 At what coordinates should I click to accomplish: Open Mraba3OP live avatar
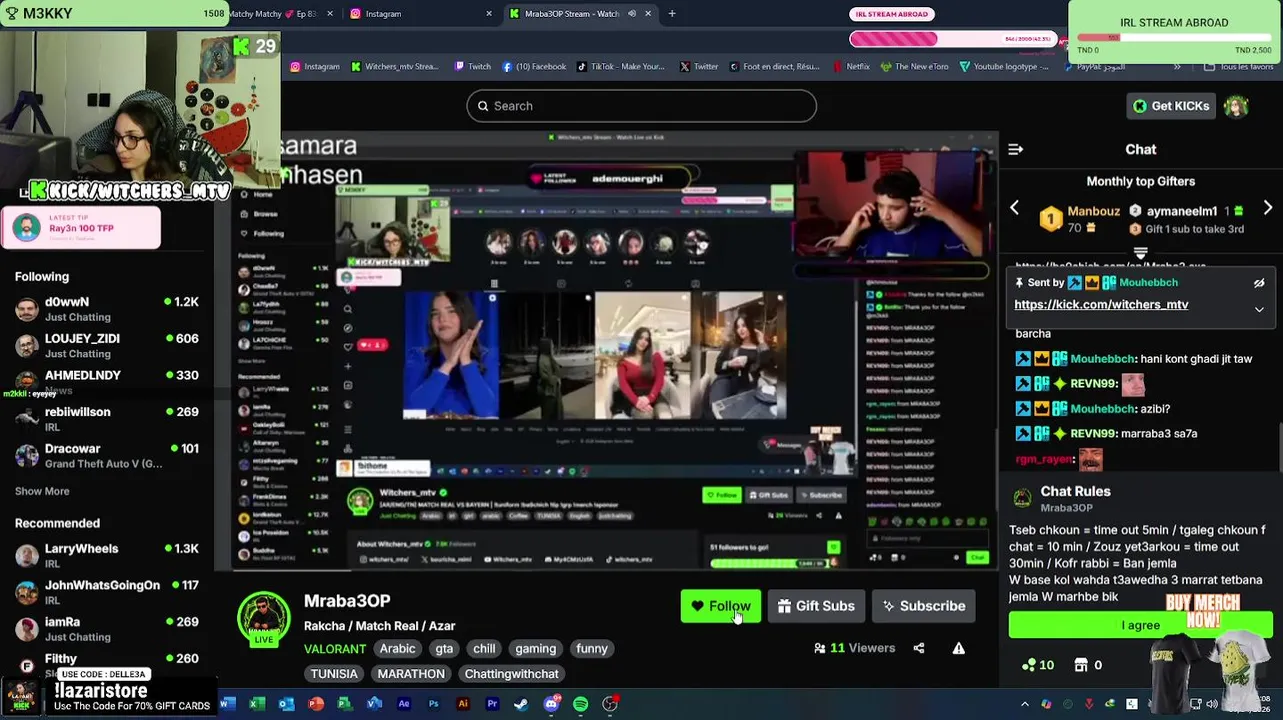click(x=263, y=618)
